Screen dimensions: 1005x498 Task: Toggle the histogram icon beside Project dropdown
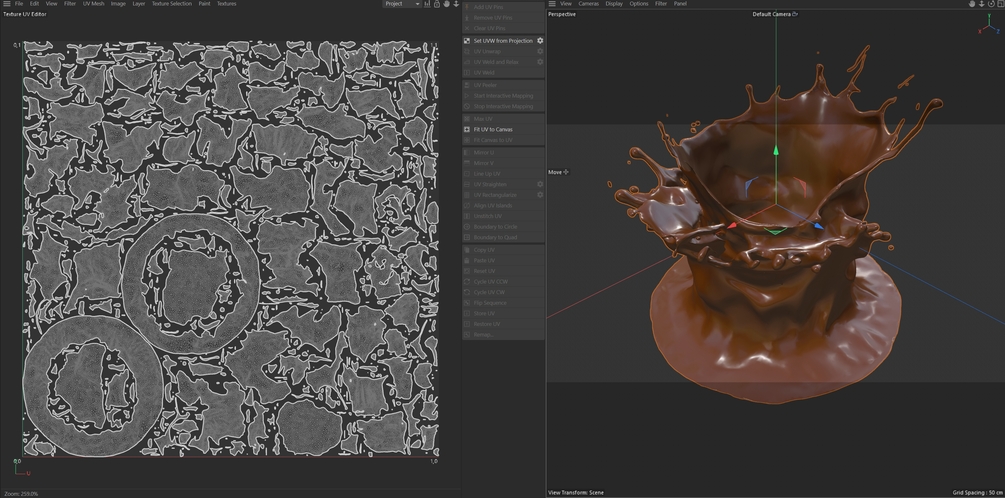point(428,4)
